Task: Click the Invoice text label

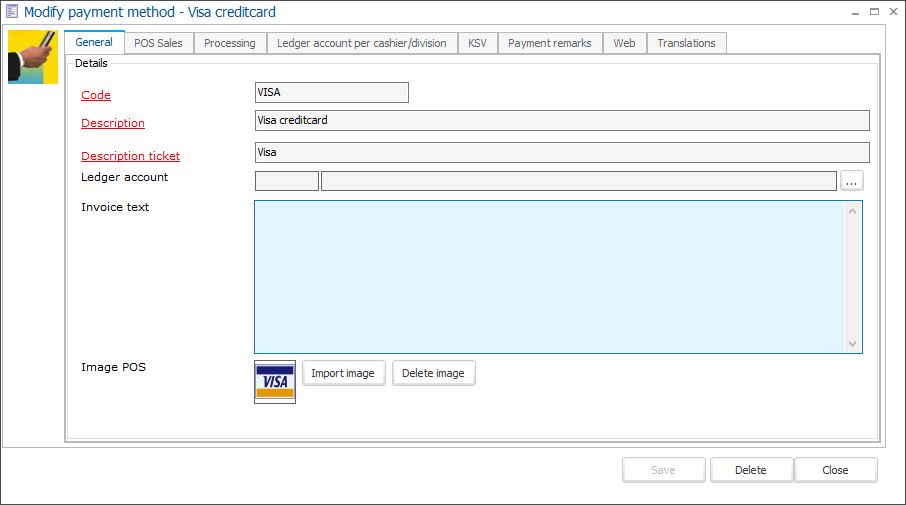Action: (x=115, y=207)
